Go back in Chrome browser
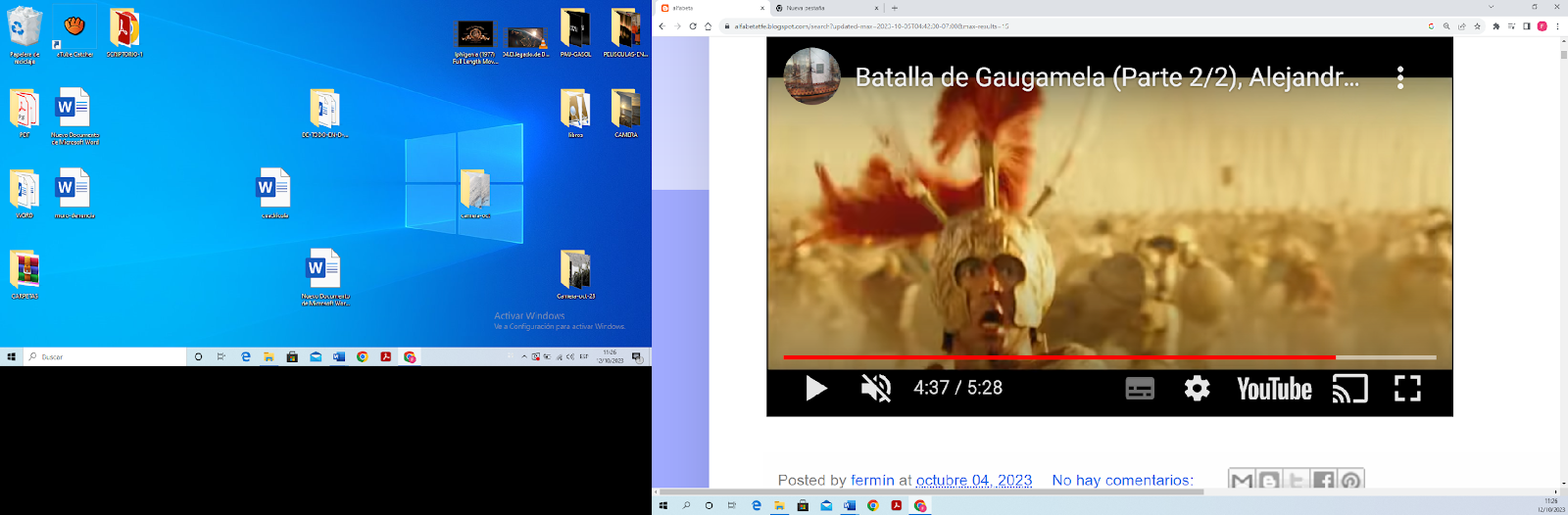This screenshot has width=1568, height=515. click(x=662, y=26)
